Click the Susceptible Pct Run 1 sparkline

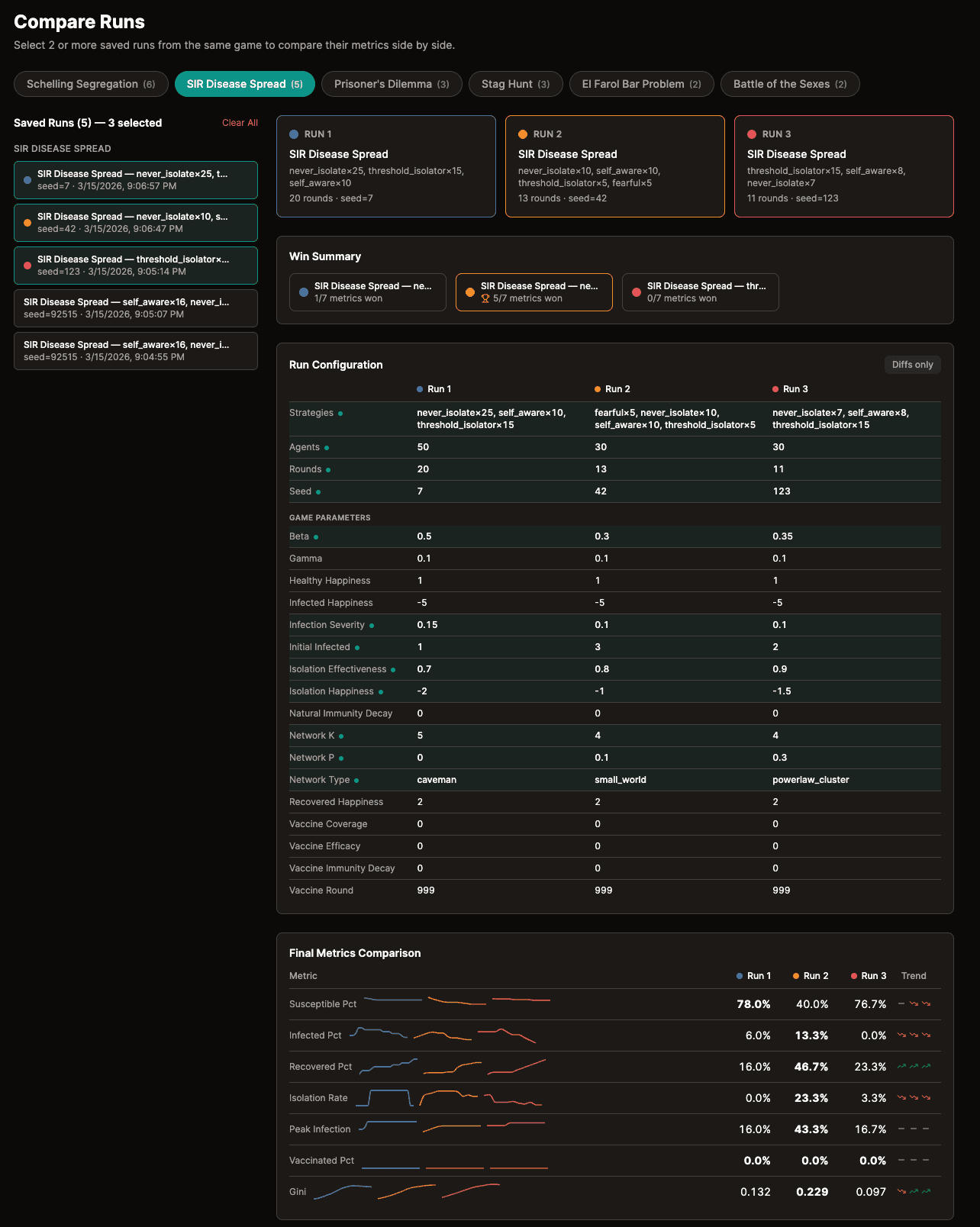(392, 999)
